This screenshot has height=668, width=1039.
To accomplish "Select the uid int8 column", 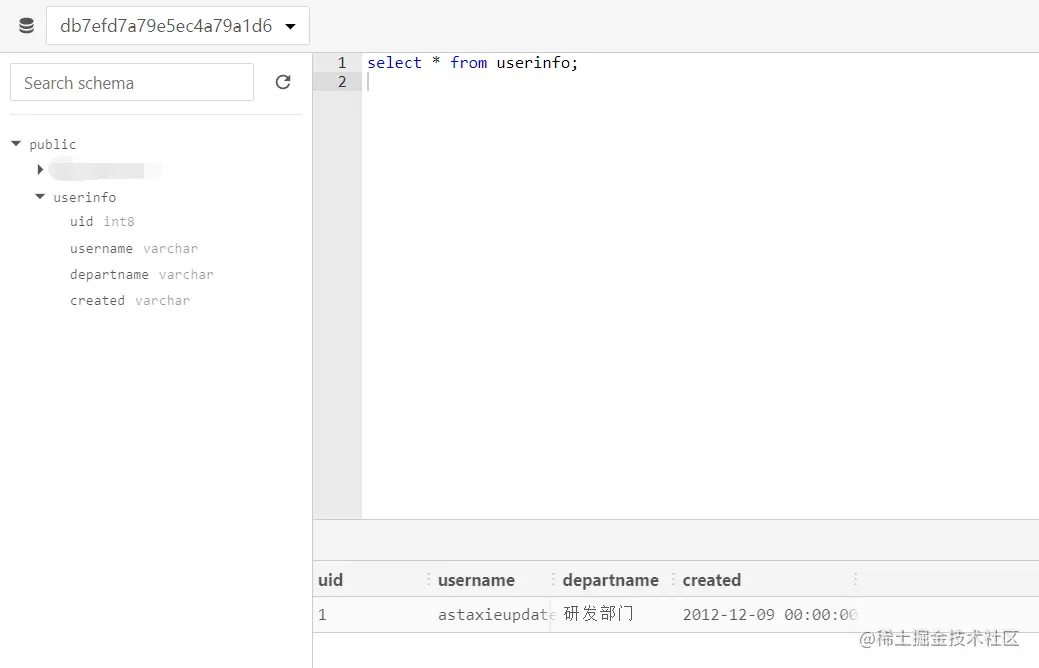I will (102, 221).
